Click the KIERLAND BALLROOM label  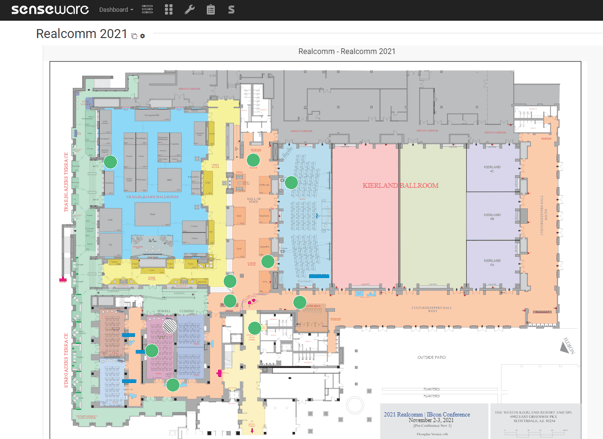click(400, 185)
